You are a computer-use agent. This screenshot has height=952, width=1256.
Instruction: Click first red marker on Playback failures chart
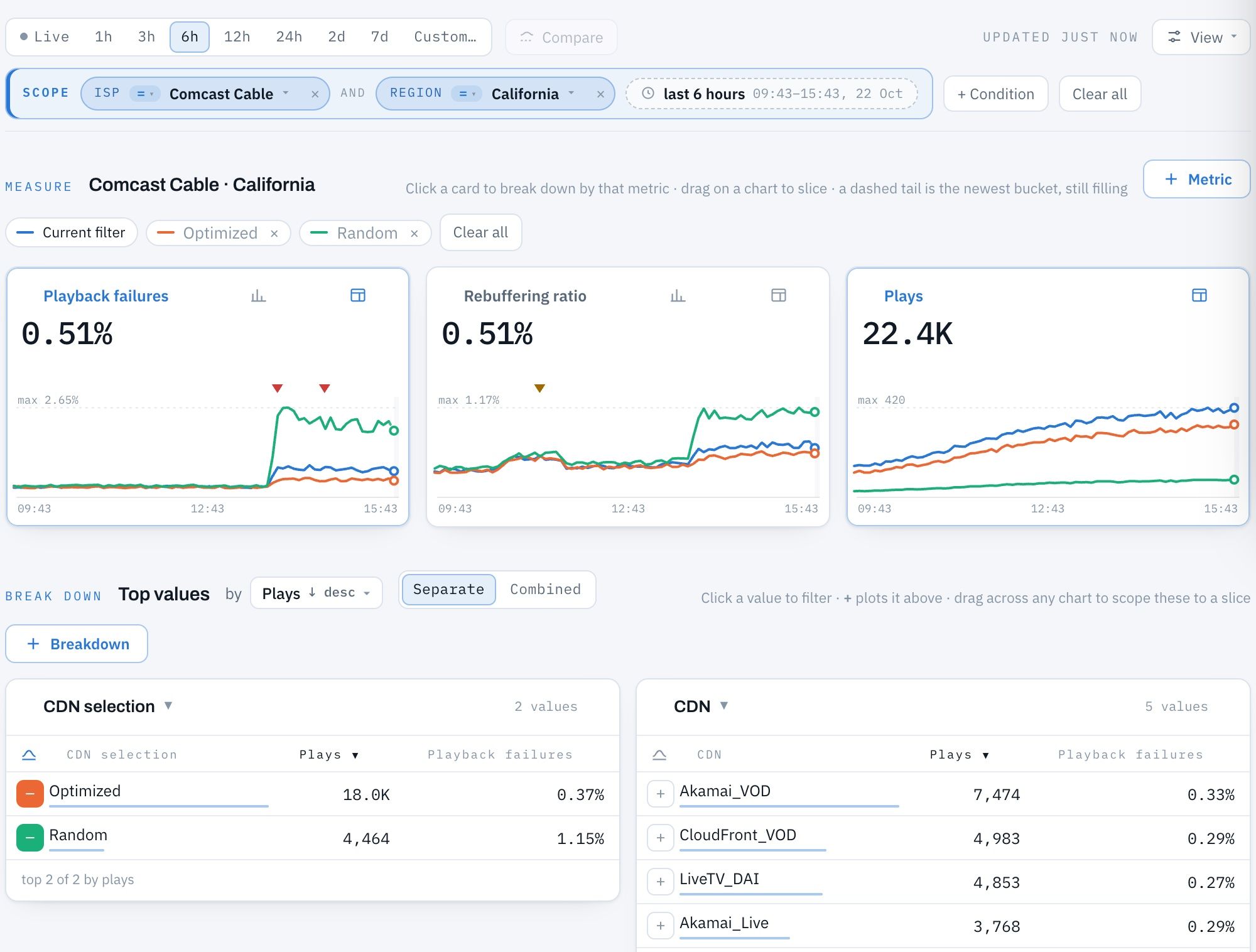(277, 388)
